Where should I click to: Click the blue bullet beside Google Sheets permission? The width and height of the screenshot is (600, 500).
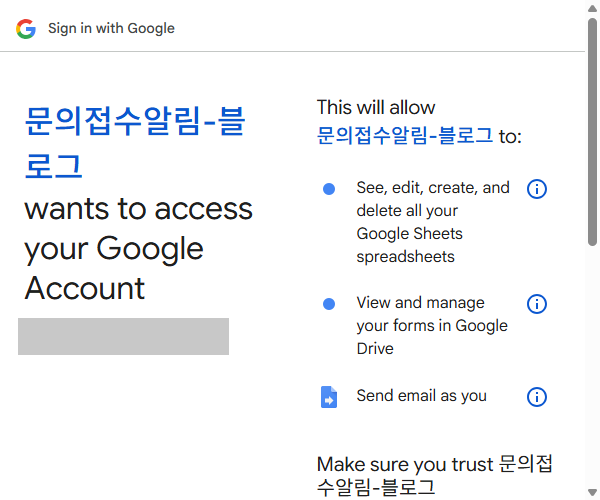tap(329, 189)
